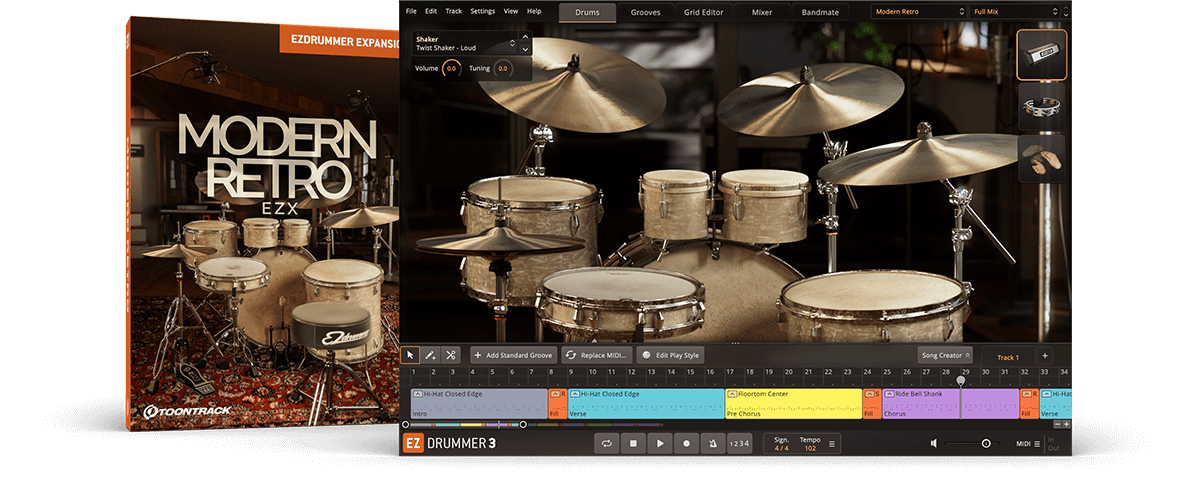Click the Add Standard Groove button

click(514, 355)
